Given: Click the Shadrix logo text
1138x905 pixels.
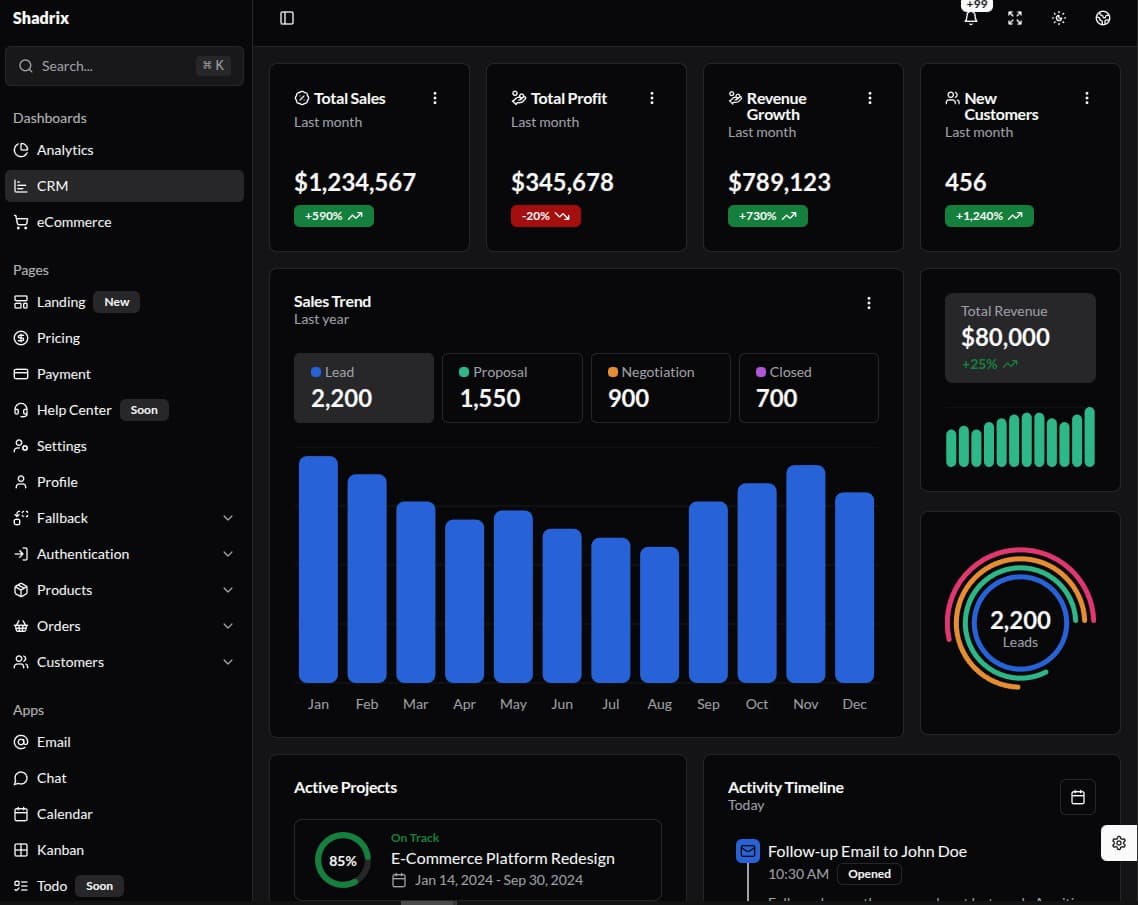Looking at the screenshot, I should (41, 18).
